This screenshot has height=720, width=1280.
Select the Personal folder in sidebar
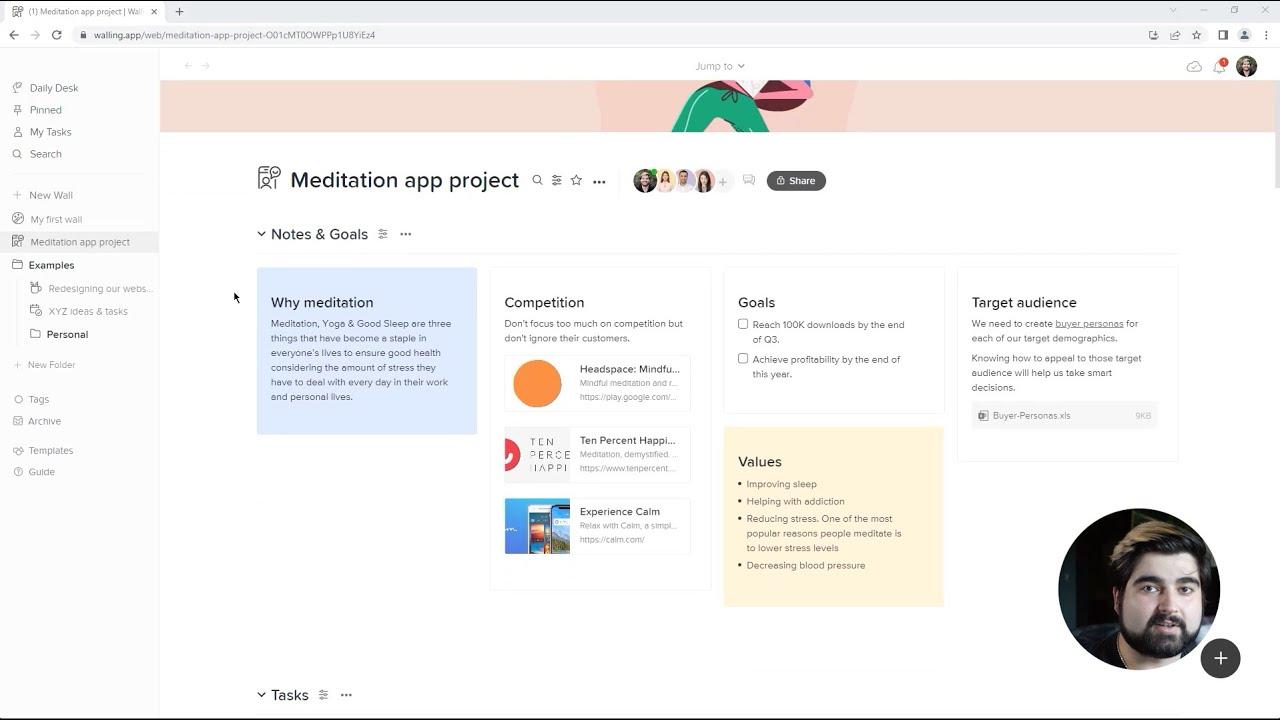pos(67,334)
